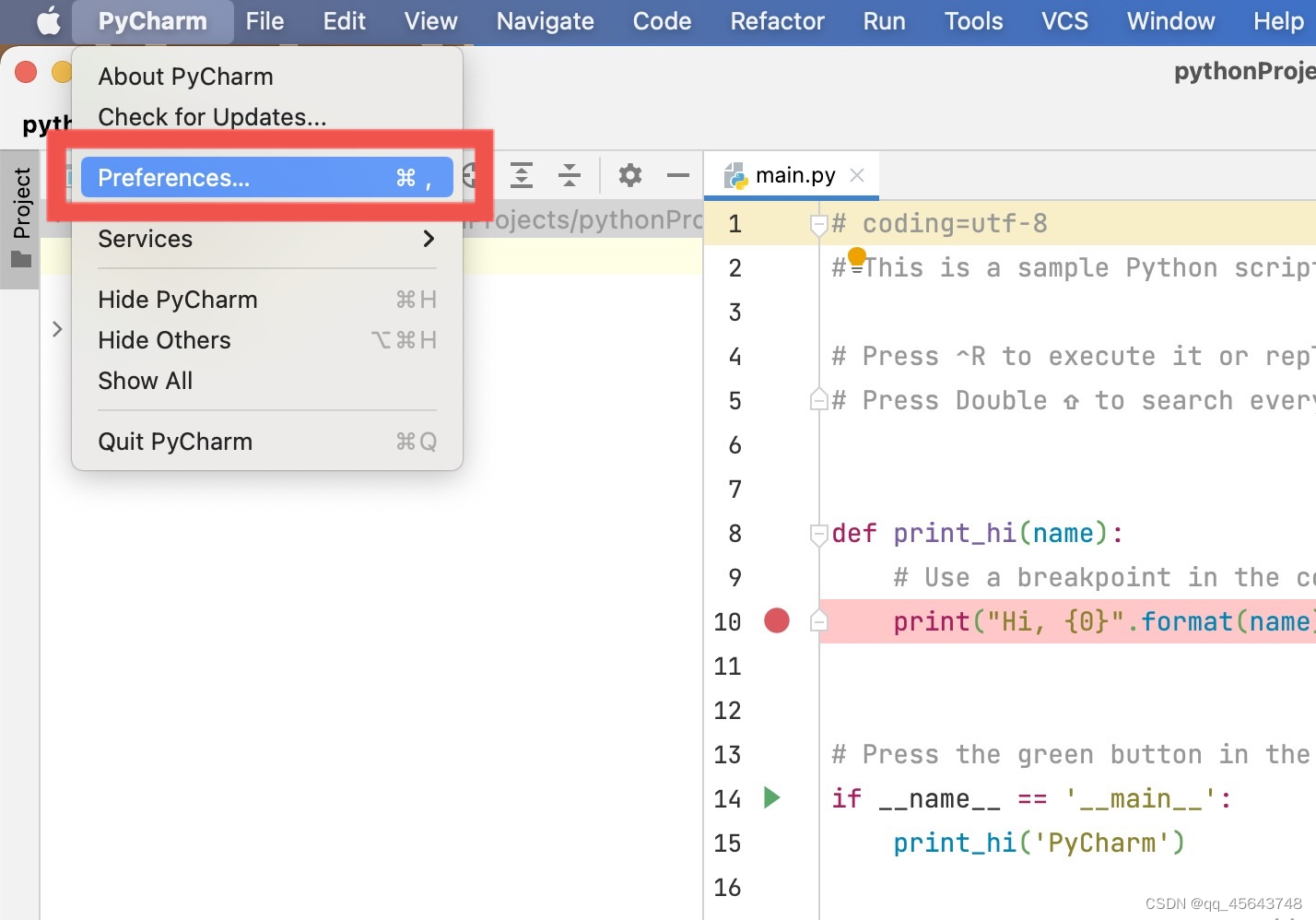Toggle the Project tool window tab
Viewport: 1316px width, 920px height.
click(x=20, y=219)
